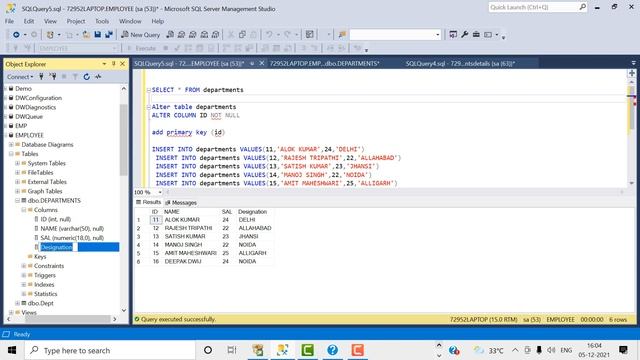Collapse the Columns folder node
The image size is (640, 360).
click(24, 210)
